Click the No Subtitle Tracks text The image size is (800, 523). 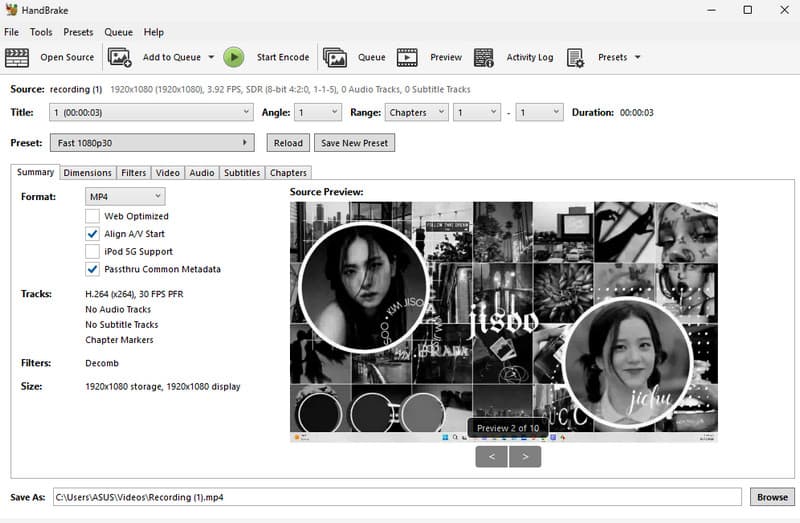click(121, 325)
